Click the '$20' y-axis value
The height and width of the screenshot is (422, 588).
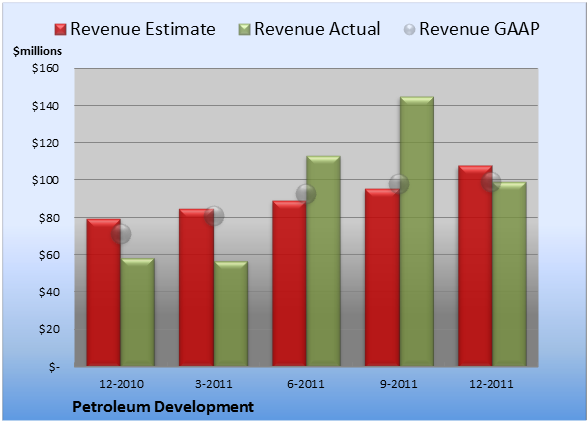(x=49, y=329)
